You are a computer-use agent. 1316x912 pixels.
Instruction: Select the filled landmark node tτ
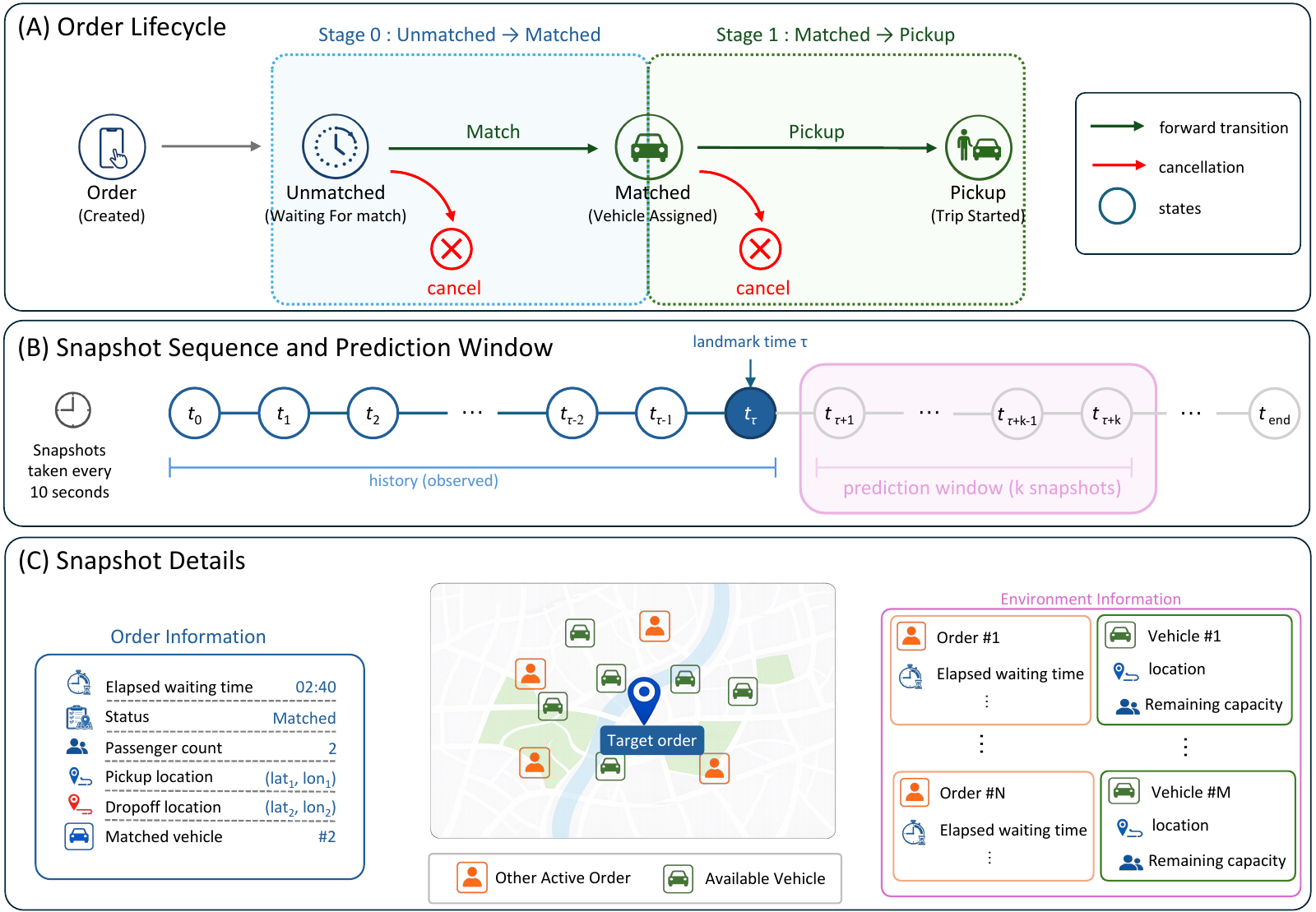click(750, 414)
